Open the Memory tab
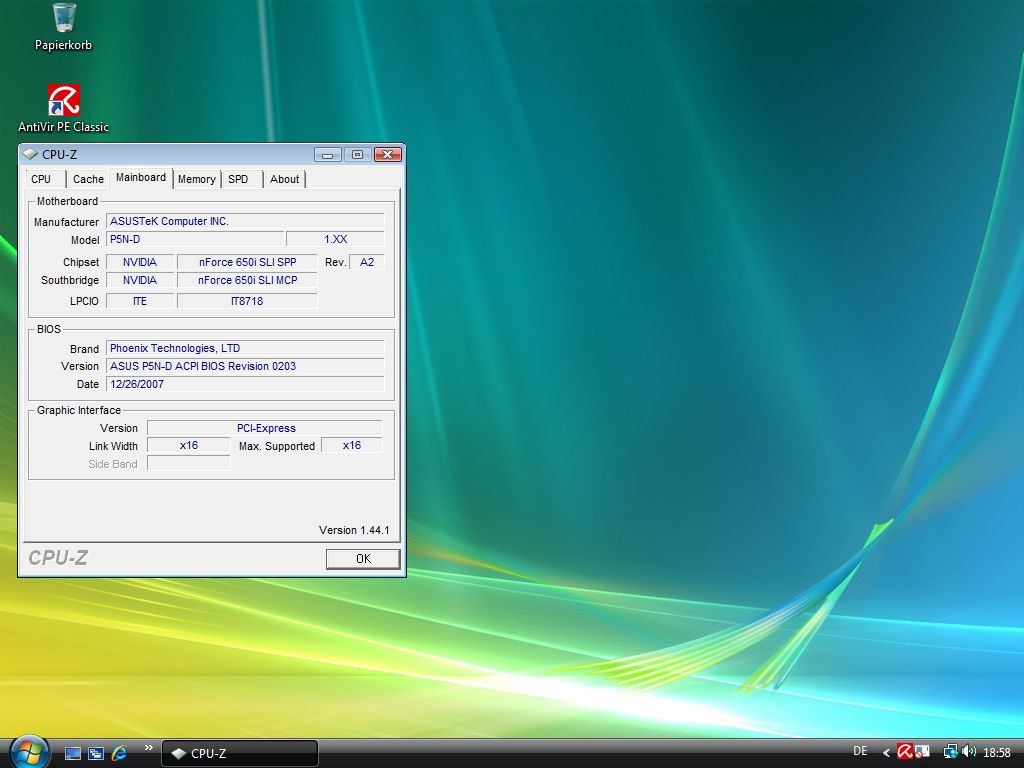 tap(197, 179)
